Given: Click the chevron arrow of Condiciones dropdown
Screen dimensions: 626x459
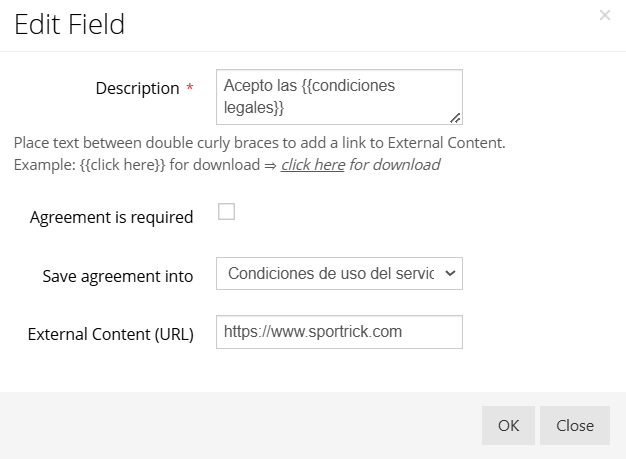Looking at the screenshot, I should (x=450, y=273).
